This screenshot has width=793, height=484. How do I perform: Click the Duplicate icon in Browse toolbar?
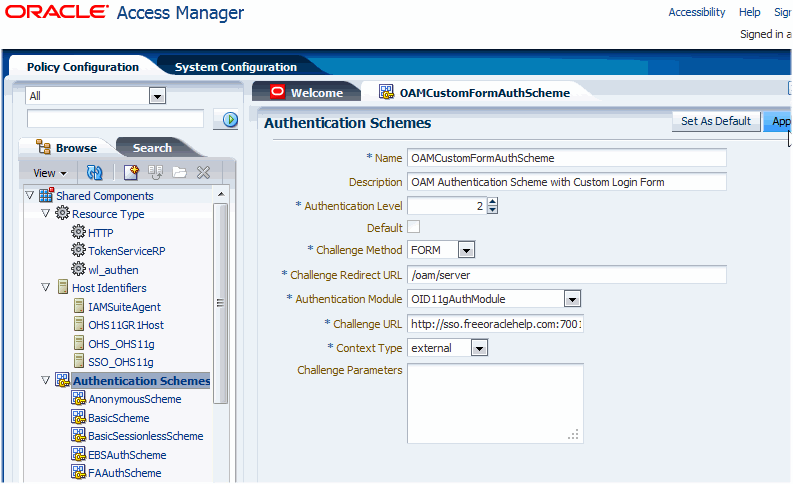pyautogui.click(x=155, y=172)
